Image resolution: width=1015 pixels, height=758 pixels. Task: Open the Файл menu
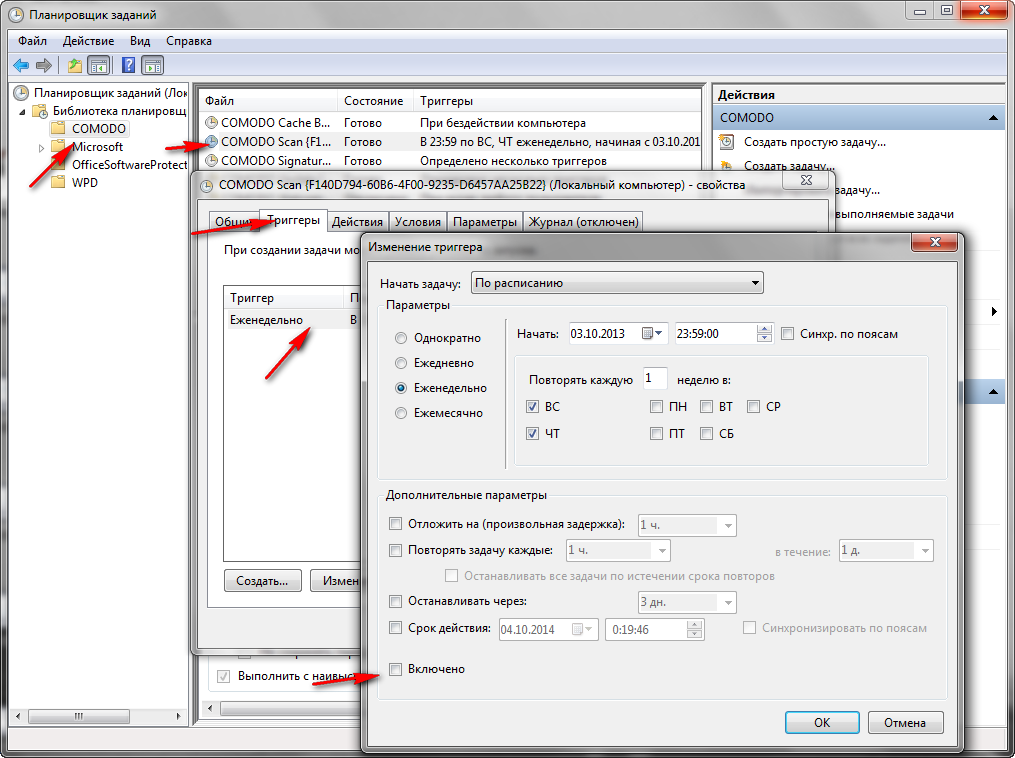(32, 41)
